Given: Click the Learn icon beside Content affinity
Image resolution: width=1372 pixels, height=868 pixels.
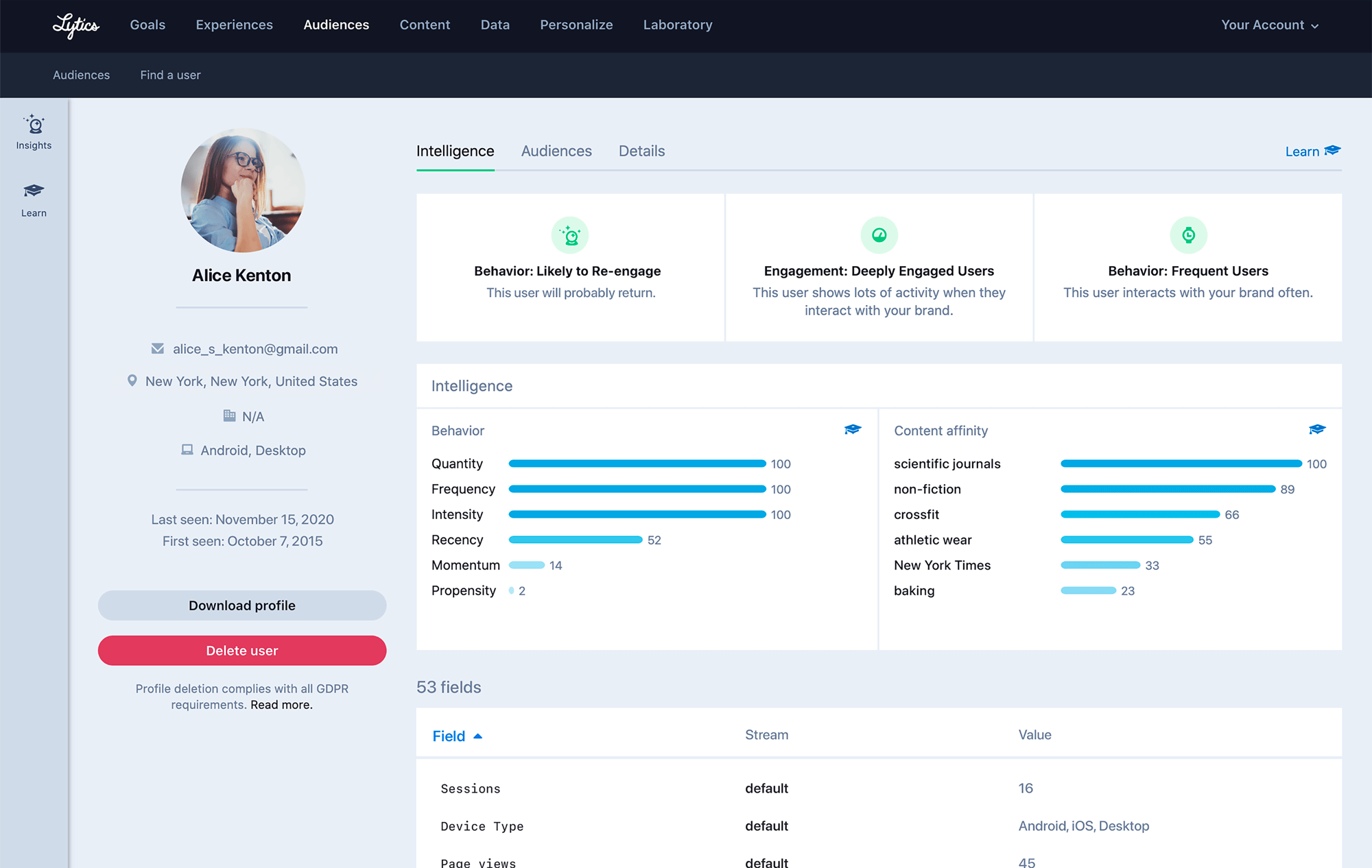Looking at the screenshot, I should point(1317,429).
